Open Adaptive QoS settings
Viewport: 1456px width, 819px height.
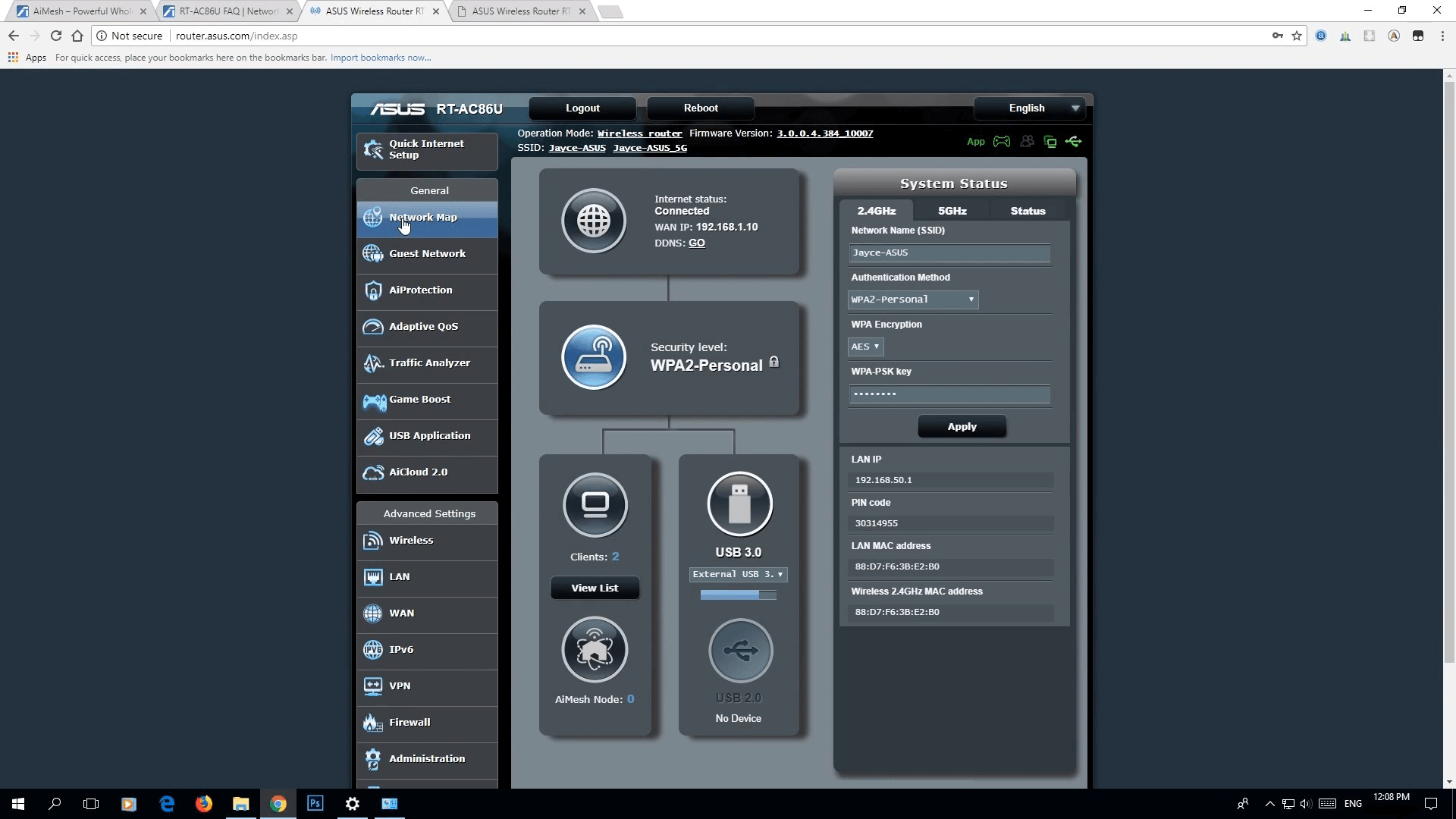tap(427, 327)
